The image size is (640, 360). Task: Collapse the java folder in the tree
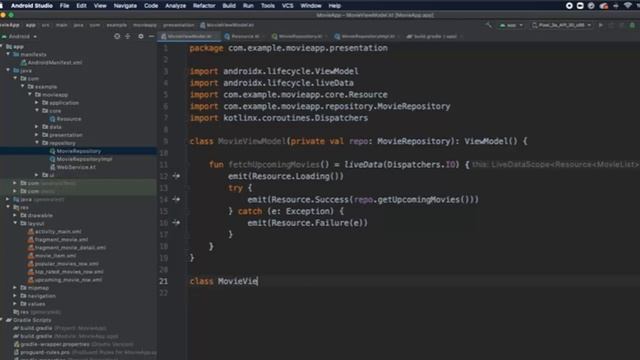pyautogui.click(x=8, y=70)
